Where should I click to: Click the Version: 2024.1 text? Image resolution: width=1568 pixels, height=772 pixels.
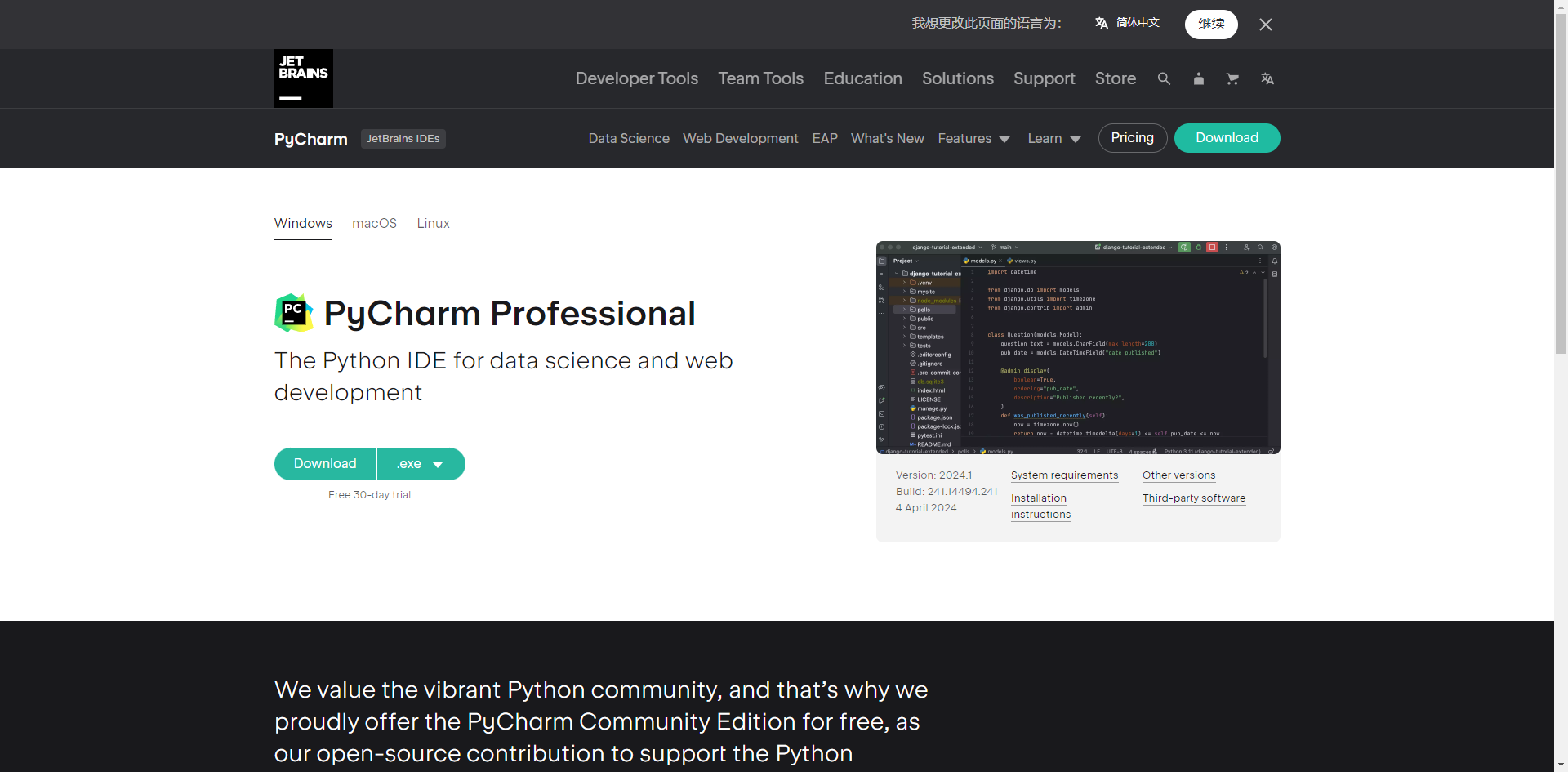934,475
